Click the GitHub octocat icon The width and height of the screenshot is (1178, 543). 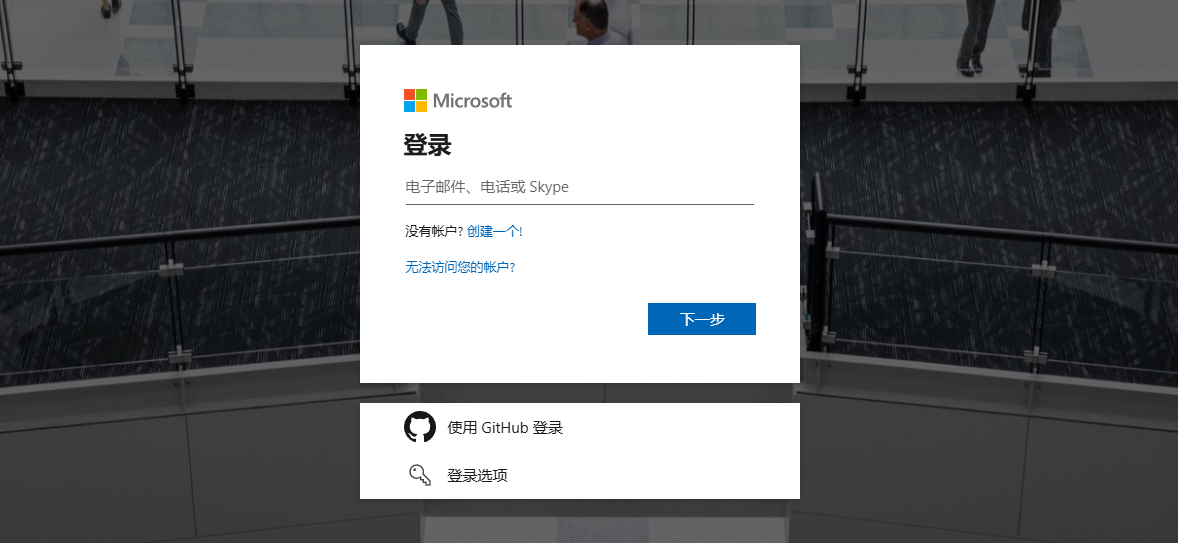[x=419, y=427]
